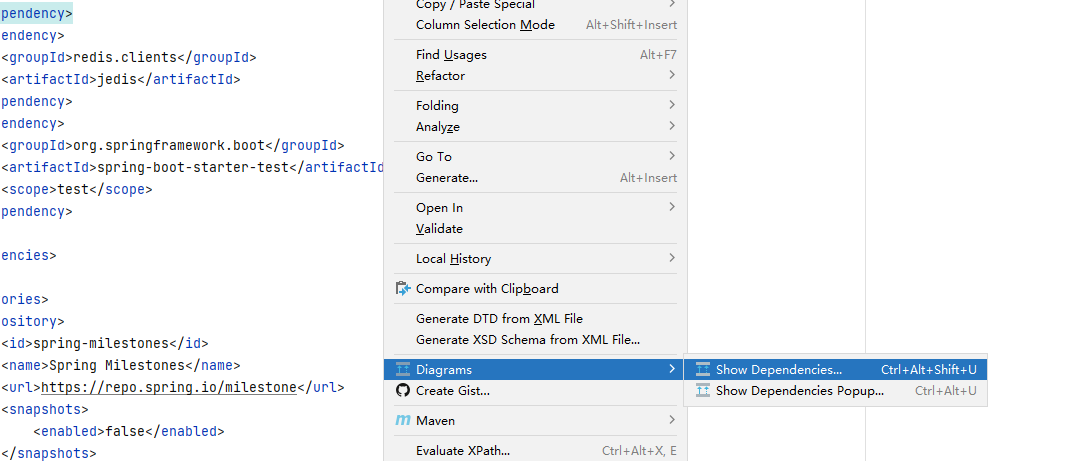Click the Compare with Clipboard icon
The height and width of the screenshot is (461, 1074).
click(403, 289)
